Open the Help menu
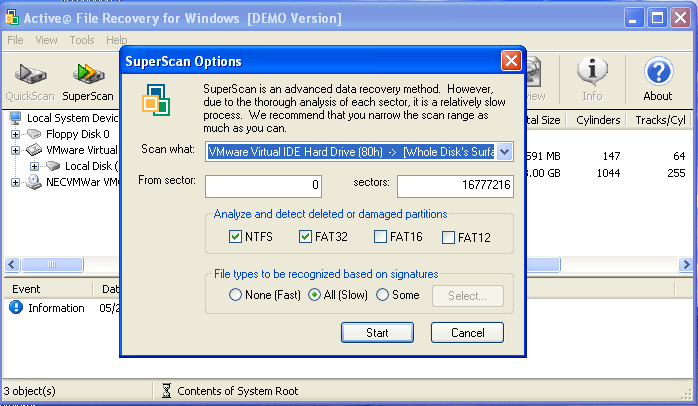698x406 pixels. pyautogui.click(x=117, y=40)
